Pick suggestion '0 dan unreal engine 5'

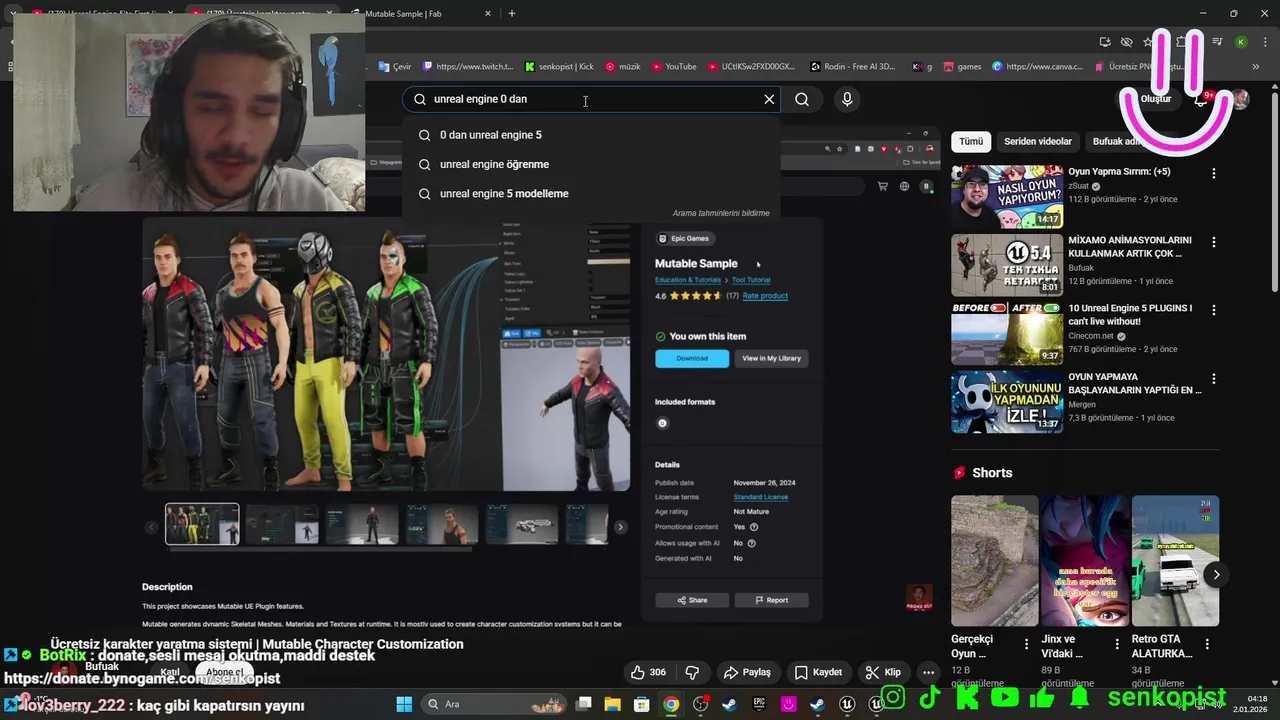point(590,135)
